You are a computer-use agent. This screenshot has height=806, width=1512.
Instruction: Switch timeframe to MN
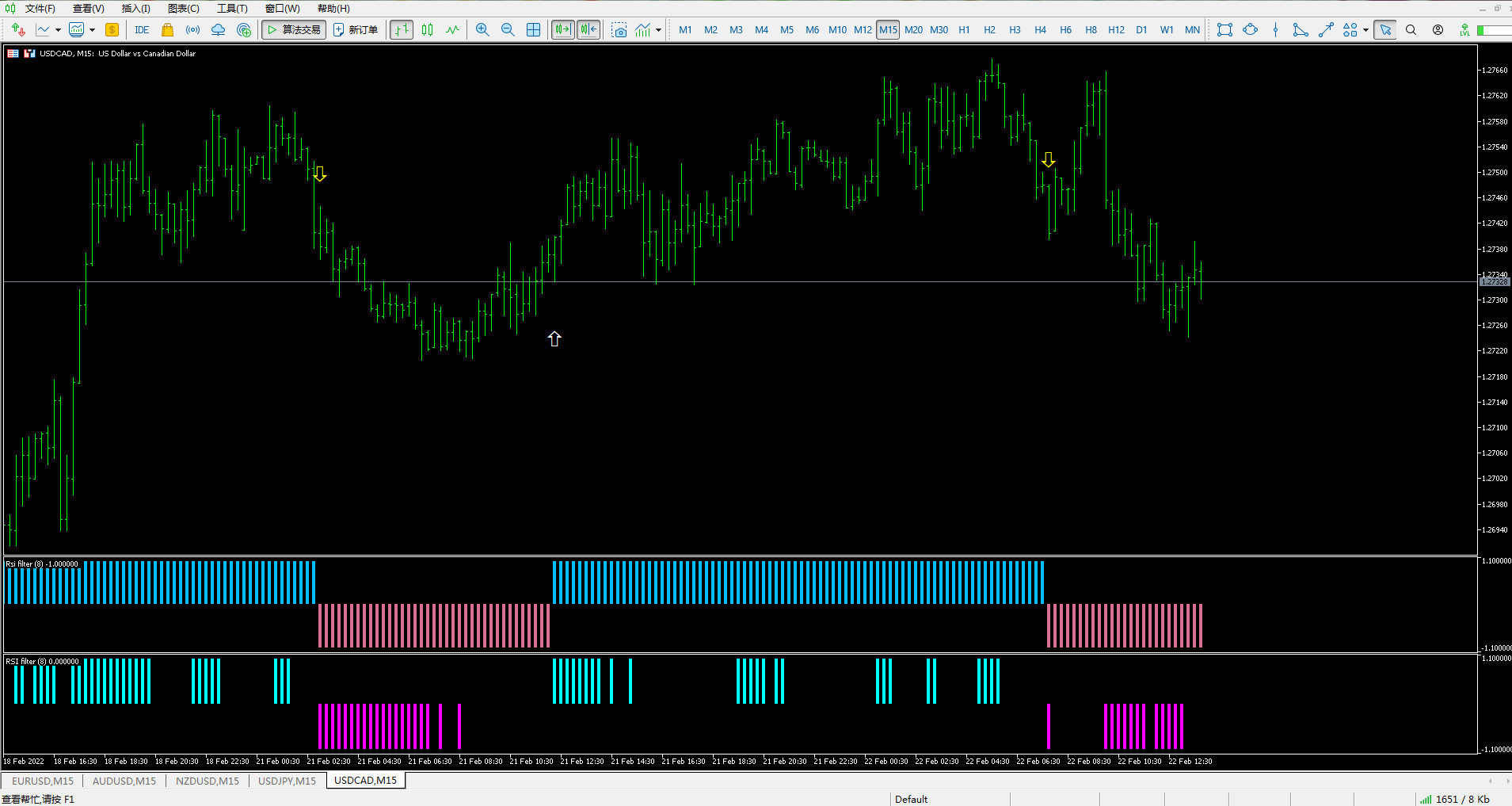click(x=1192, y=30)
